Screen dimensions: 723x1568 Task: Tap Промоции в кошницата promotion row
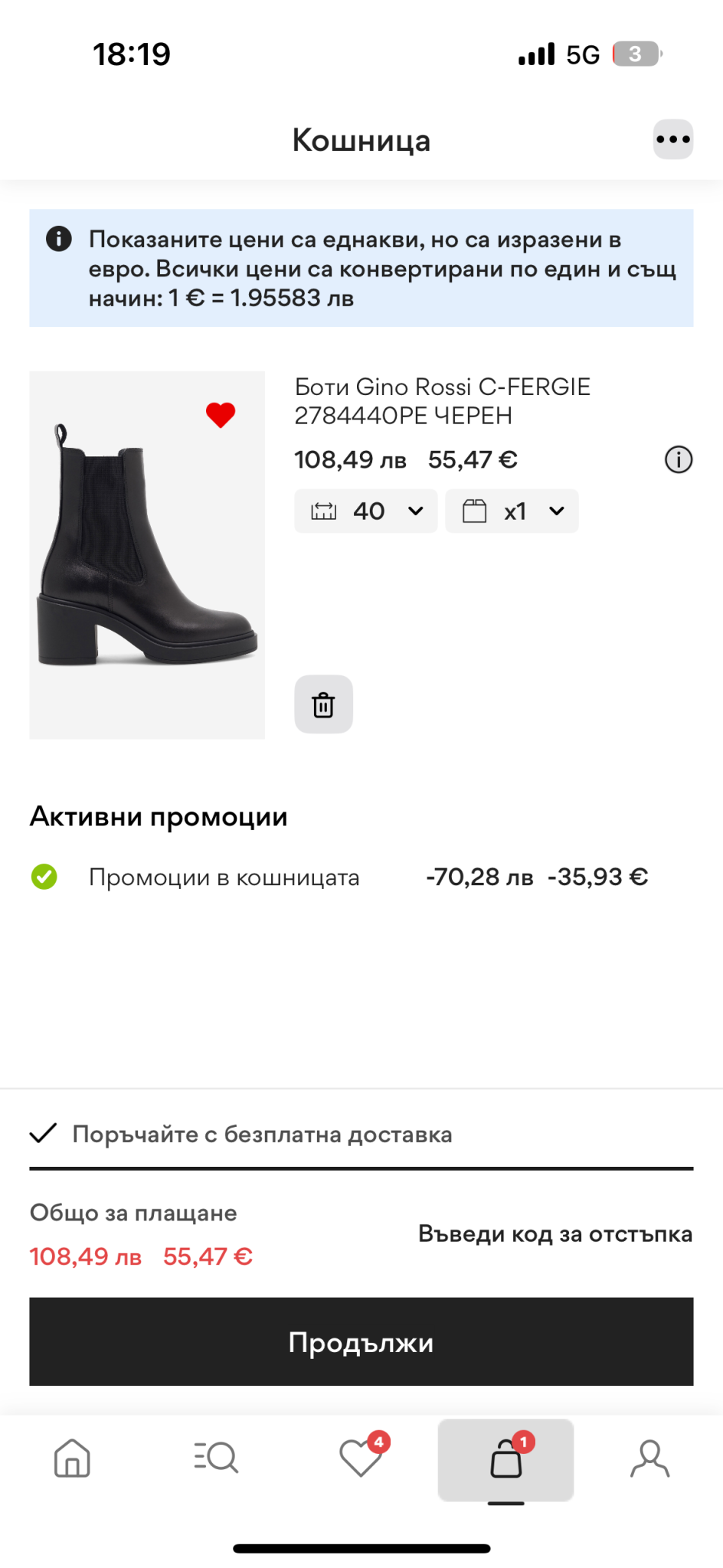[224, 877]
